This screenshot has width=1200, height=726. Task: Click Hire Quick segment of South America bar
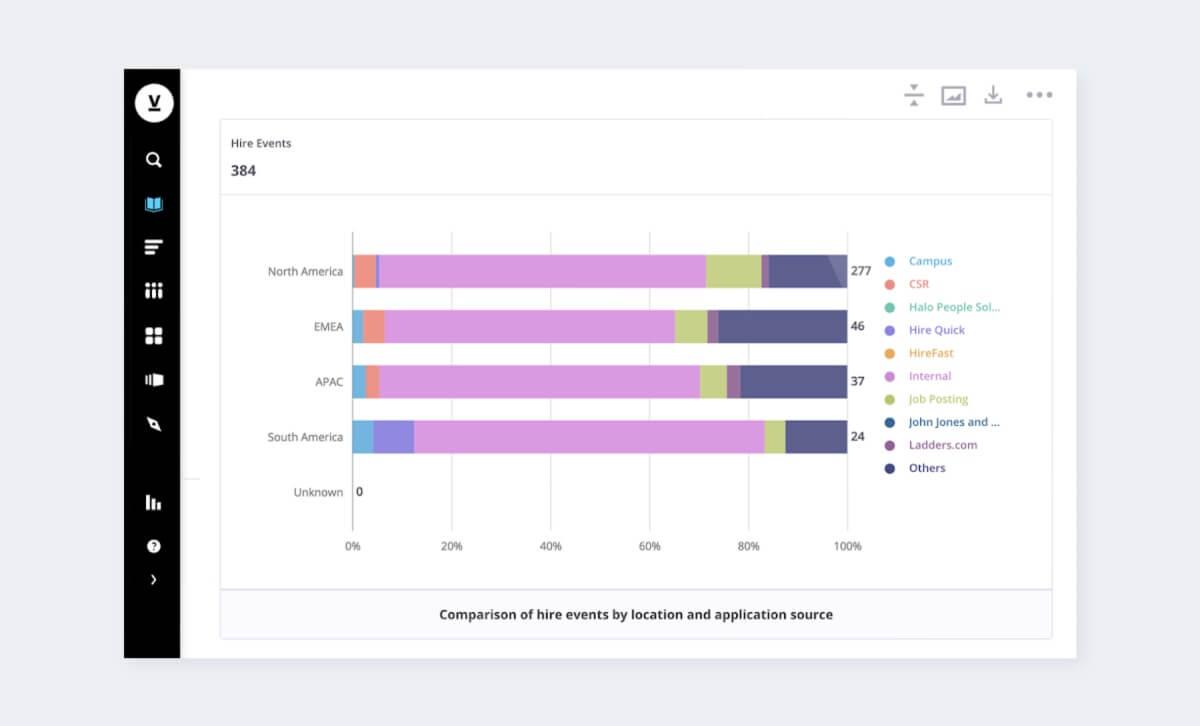[394, 437]
